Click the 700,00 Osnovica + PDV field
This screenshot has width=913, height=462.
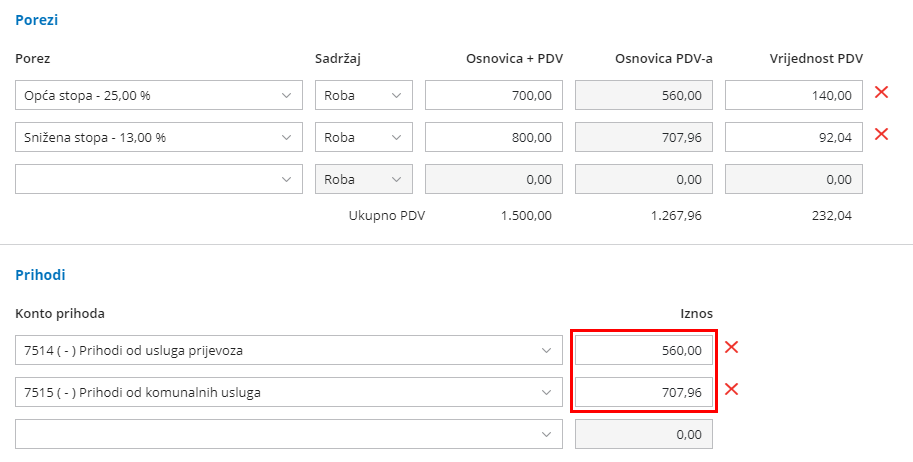point(494,96)
